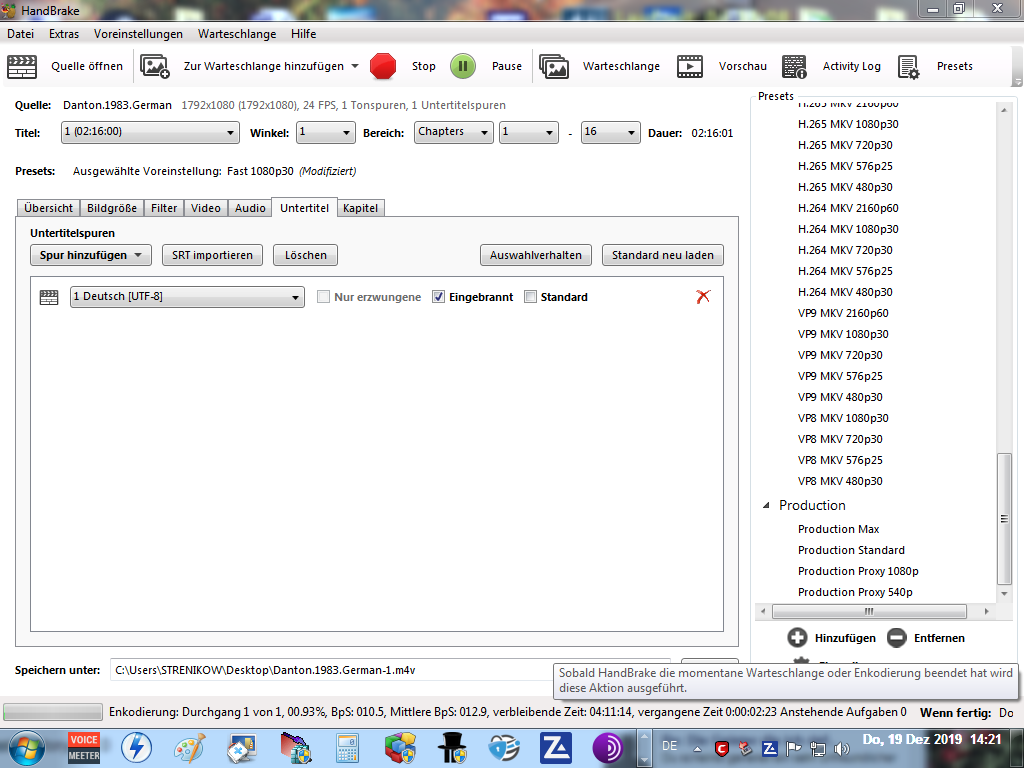Open the Voreinstellungen menu

[138, 34]
